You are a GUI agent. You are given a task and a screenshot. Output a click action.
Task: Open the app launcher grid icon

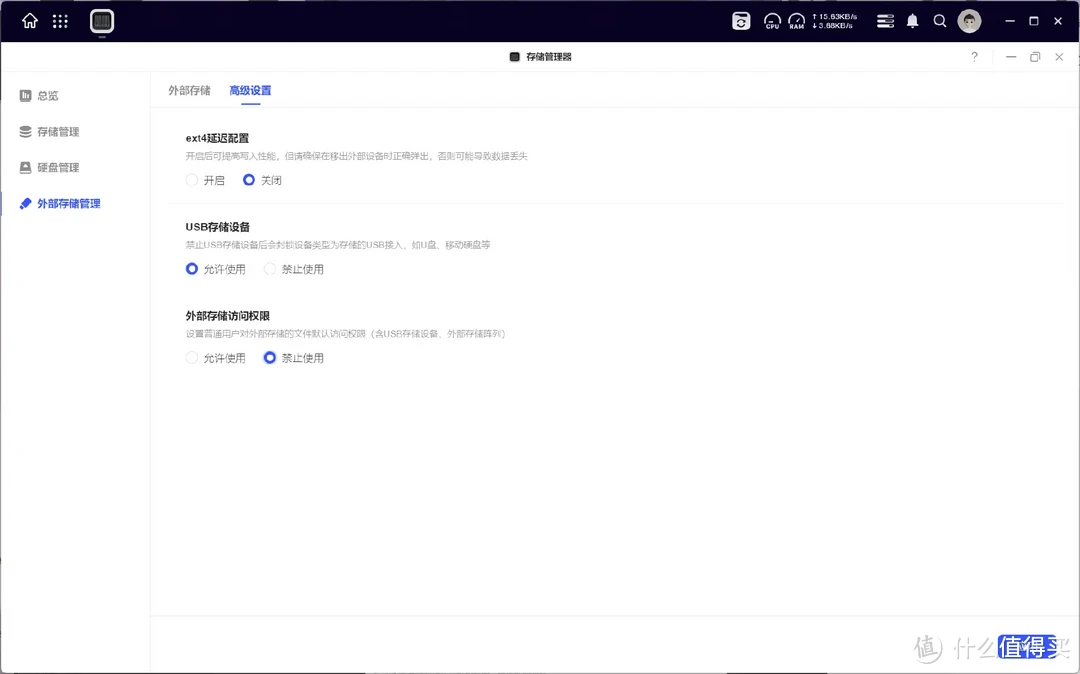(59, 20)
